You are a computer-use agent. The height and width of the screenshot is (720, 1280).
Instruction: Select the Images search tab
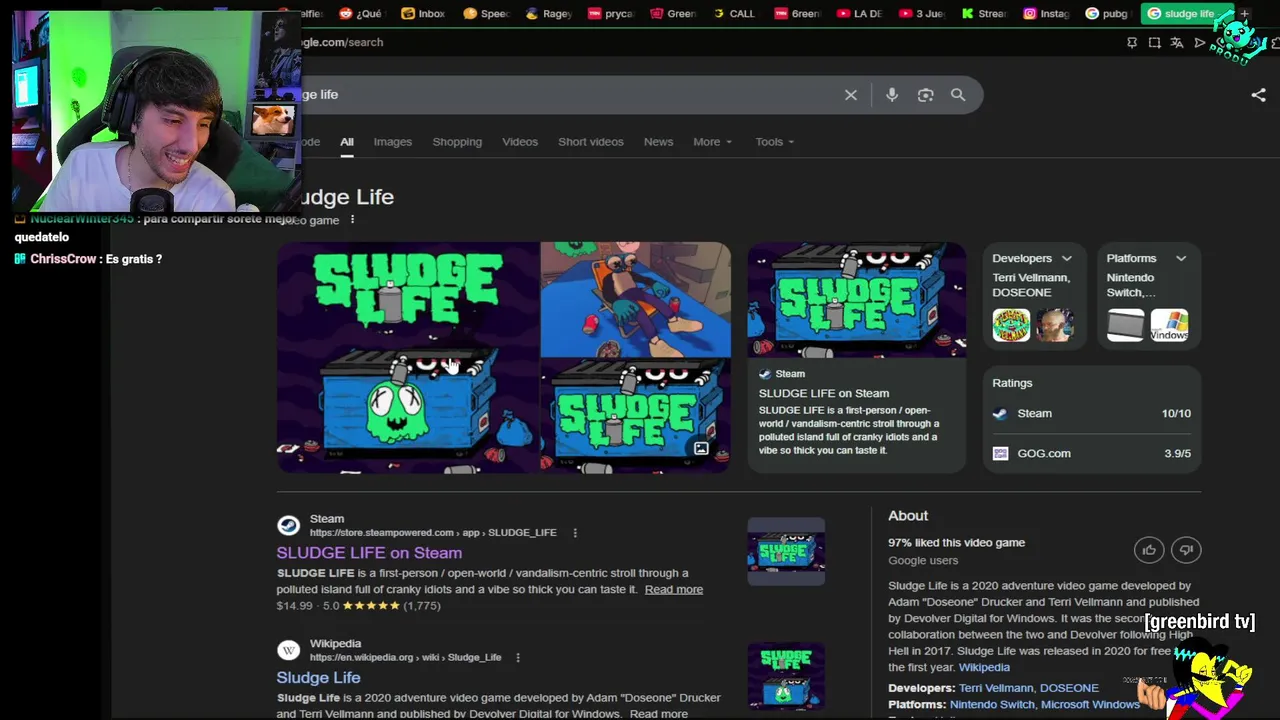click(393, 142)
